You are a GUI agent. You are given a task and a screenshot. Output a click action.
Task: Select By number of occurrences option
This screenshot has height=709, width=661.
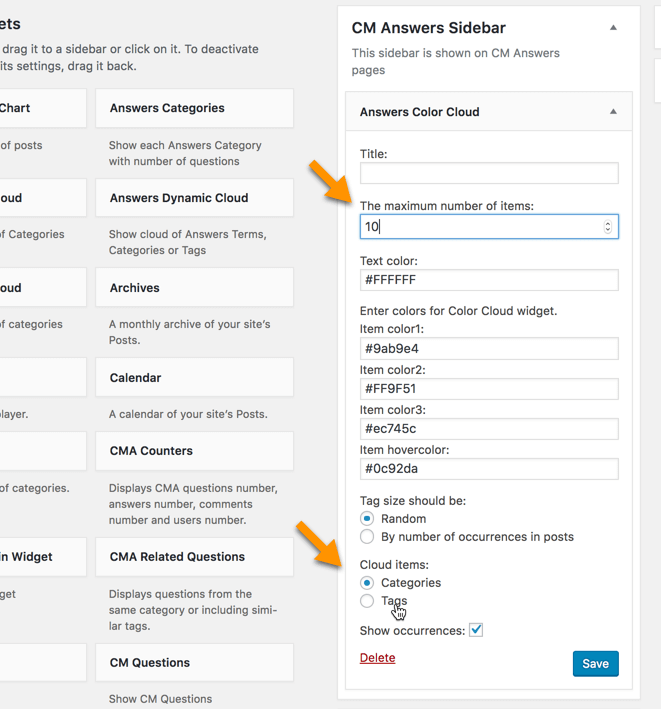coord(367,537)
